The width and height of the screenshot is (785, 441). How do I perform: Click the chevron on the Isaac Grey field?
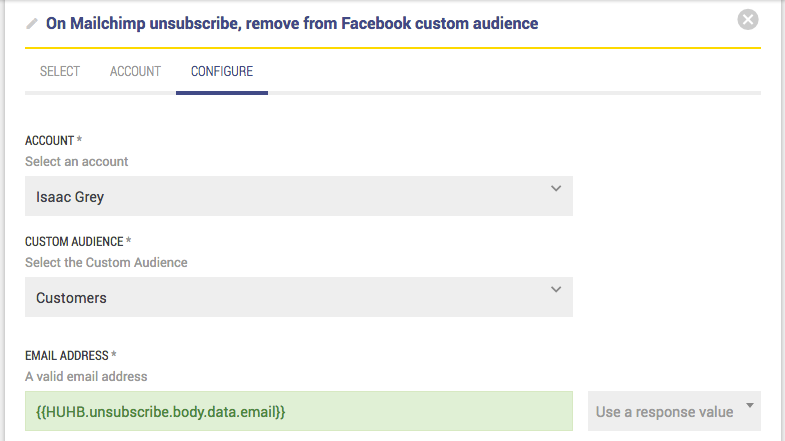click(556, 189)
